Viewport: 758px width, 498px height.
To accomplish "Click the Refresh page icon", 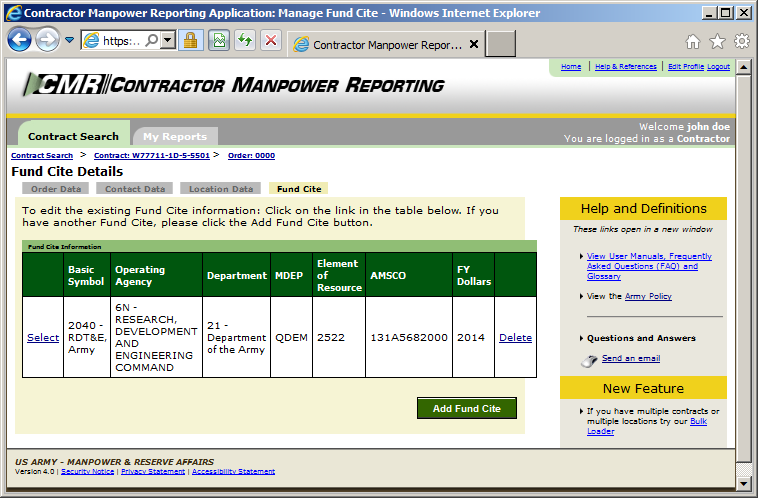I will (x=244, y=41).
